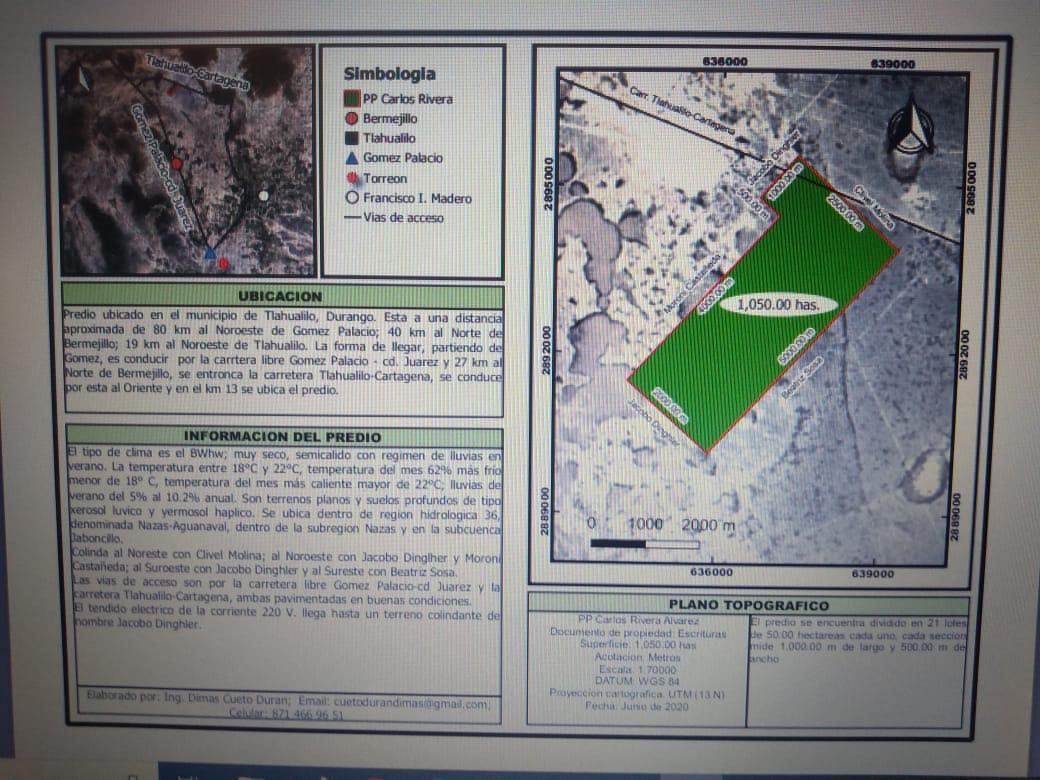Click the '636000' coordinate above the map
The width and height of the screenshot is (1040, 780).
(725, 61)
